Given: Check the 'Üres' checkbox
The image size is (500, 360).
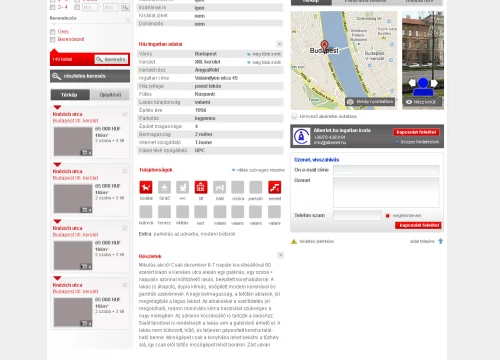Looking at the screenshot, I should [52, 32].
